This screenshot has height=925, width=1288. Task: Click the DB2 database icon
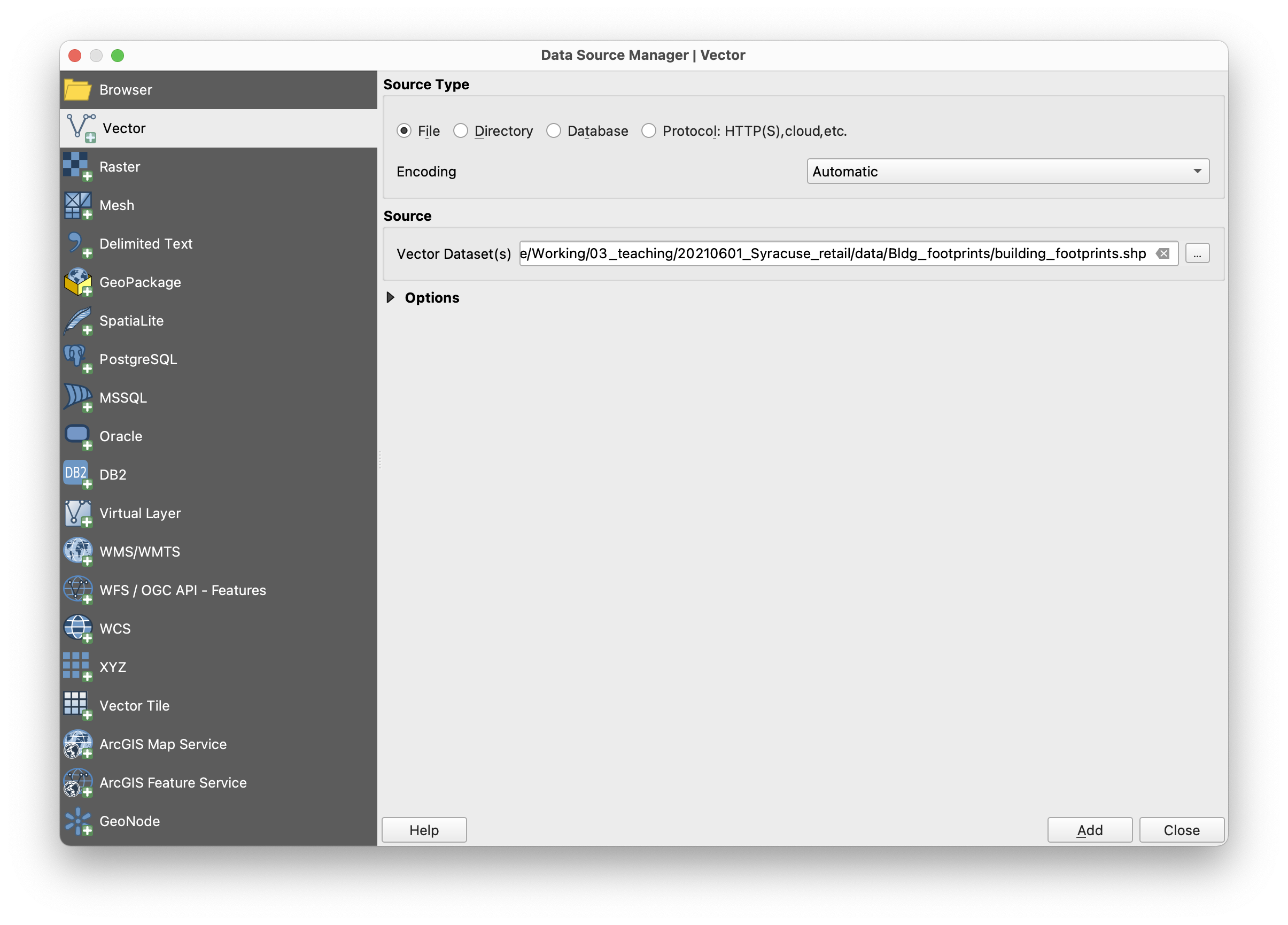tap(77, 474)
